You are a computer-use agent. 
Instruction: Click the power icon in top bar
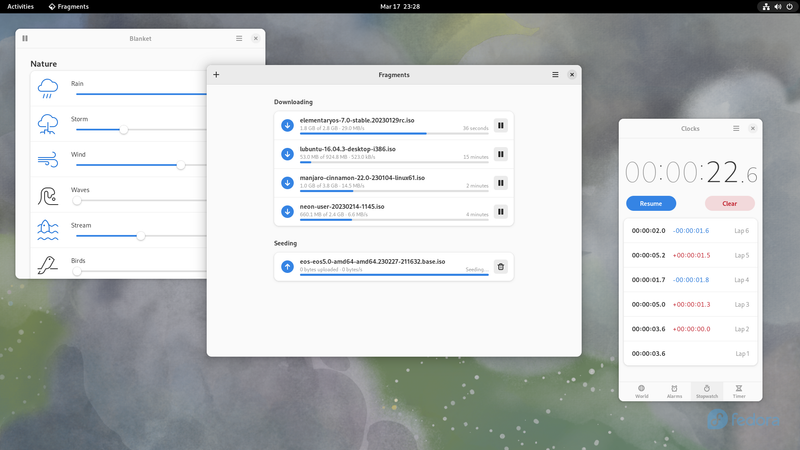(x=790, y=7)
